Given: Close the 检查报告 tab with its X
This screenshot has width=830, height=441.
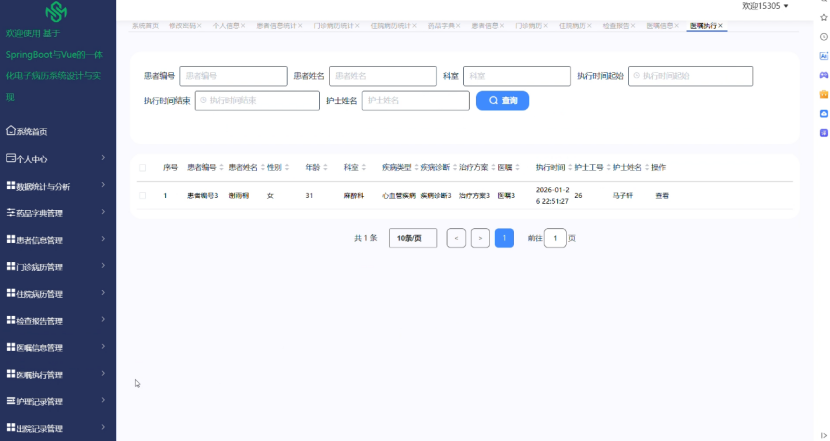Looking at the screenshot, I should pyautogui.click(x=633, y=25).
